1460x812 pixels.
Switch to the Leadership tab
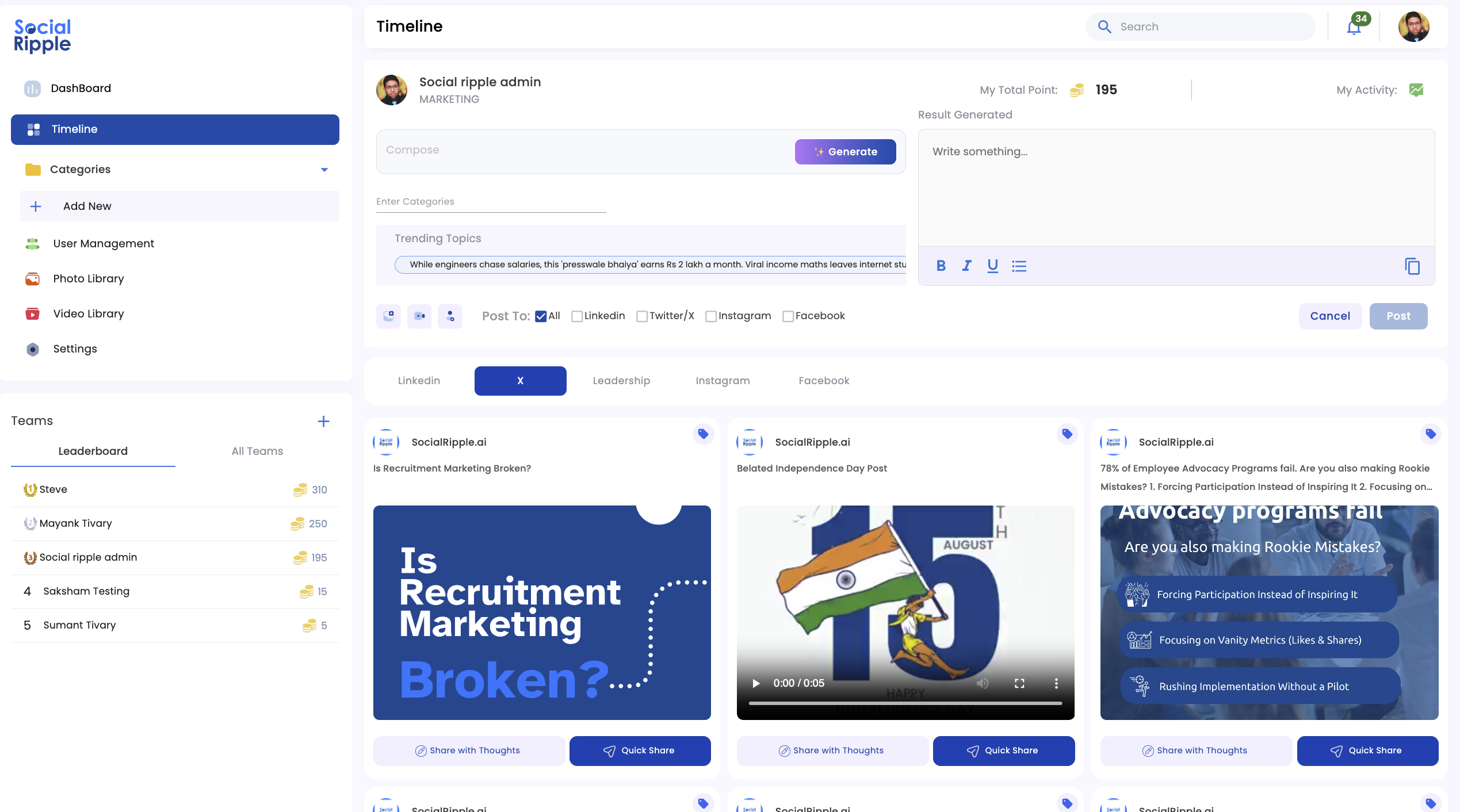(621, 380)
